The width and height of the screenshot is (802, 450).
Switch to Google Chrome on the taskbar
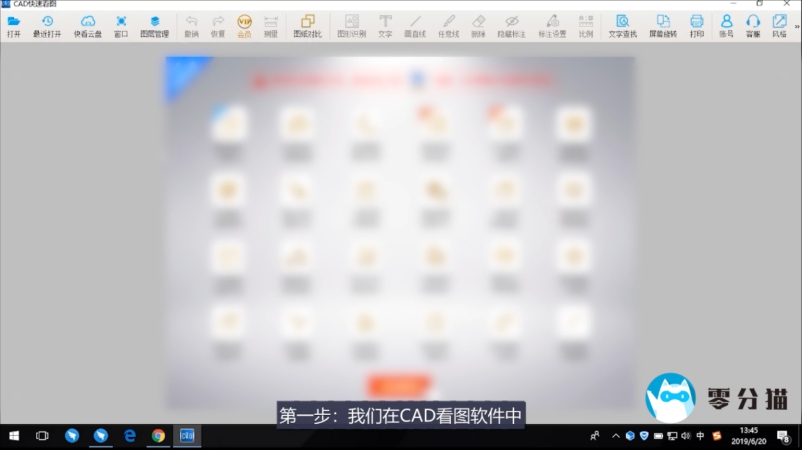[158, 436]
